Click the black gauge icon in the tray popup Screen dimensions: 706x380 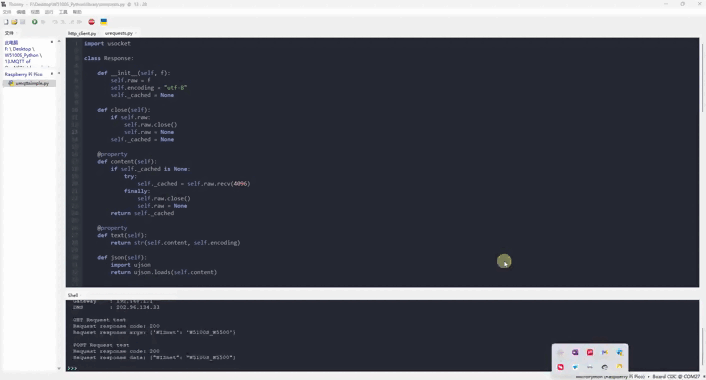pyautogui.click(x=605, y=367)
